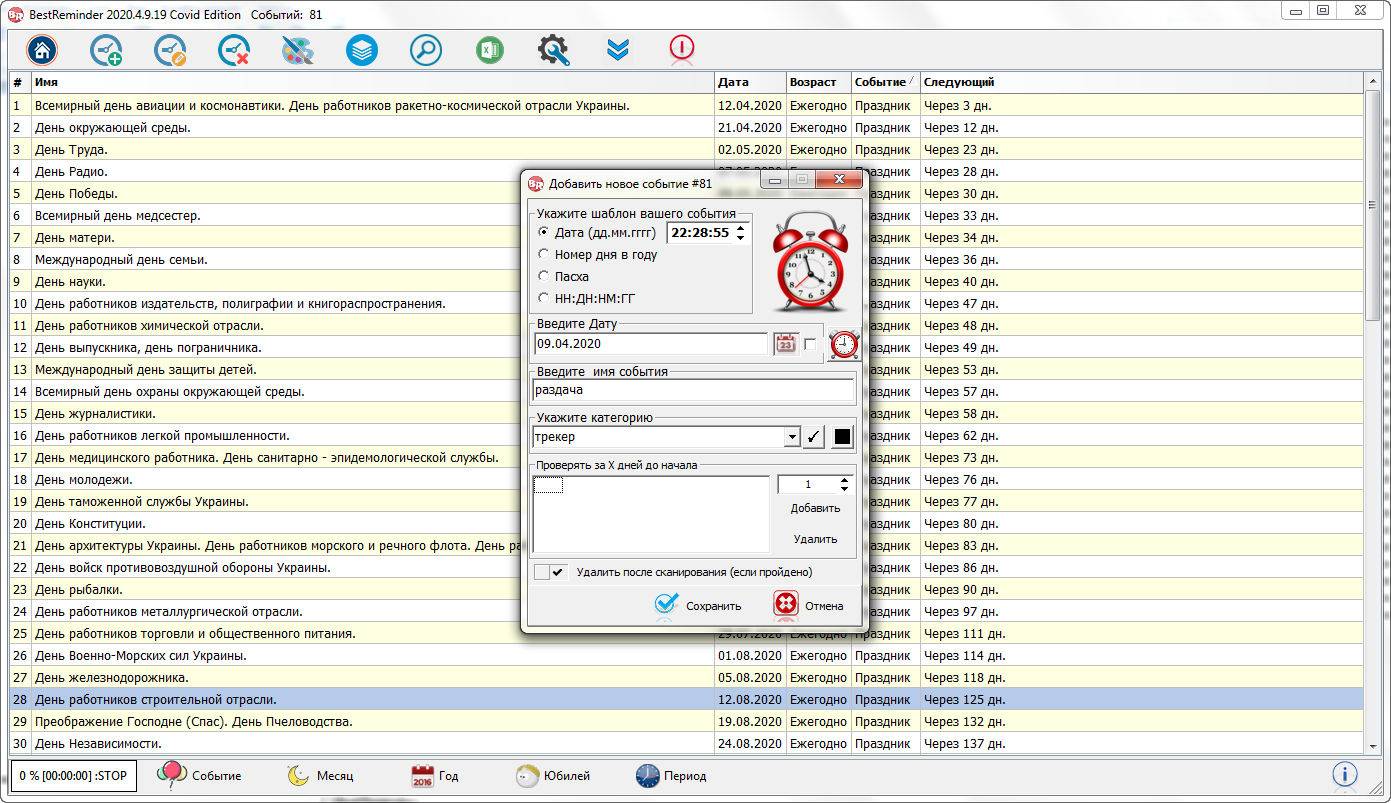Click the info icon in status bar
Screen dimensions: 1391x803
coord(1345,774)
